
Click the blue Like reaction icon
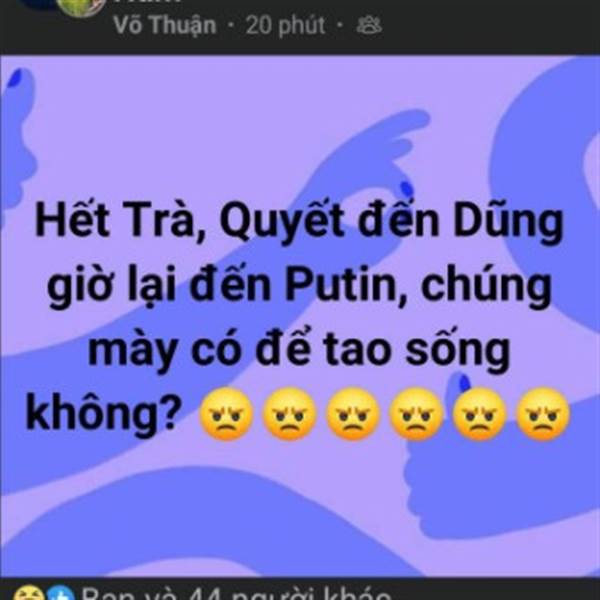tap(60, 592)
